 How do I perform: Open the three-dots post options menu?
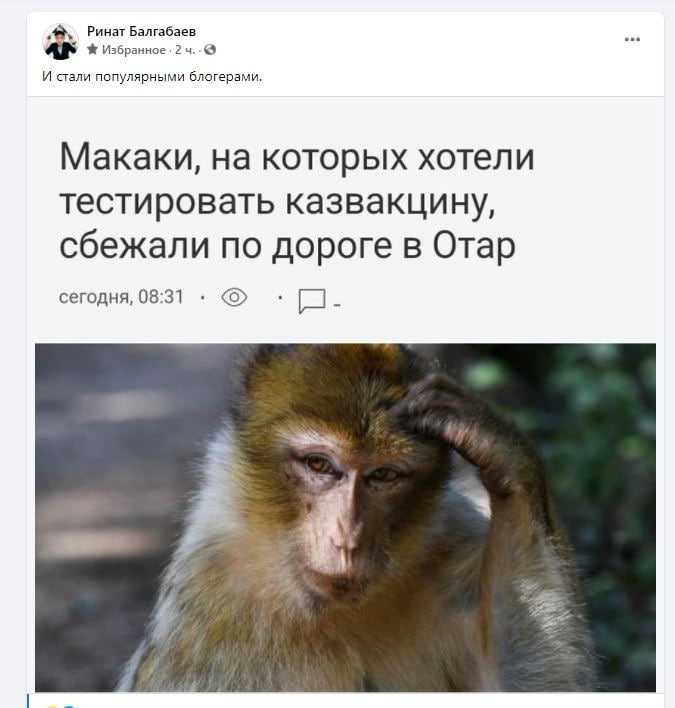pyautogui.click(x=632, y=40)
